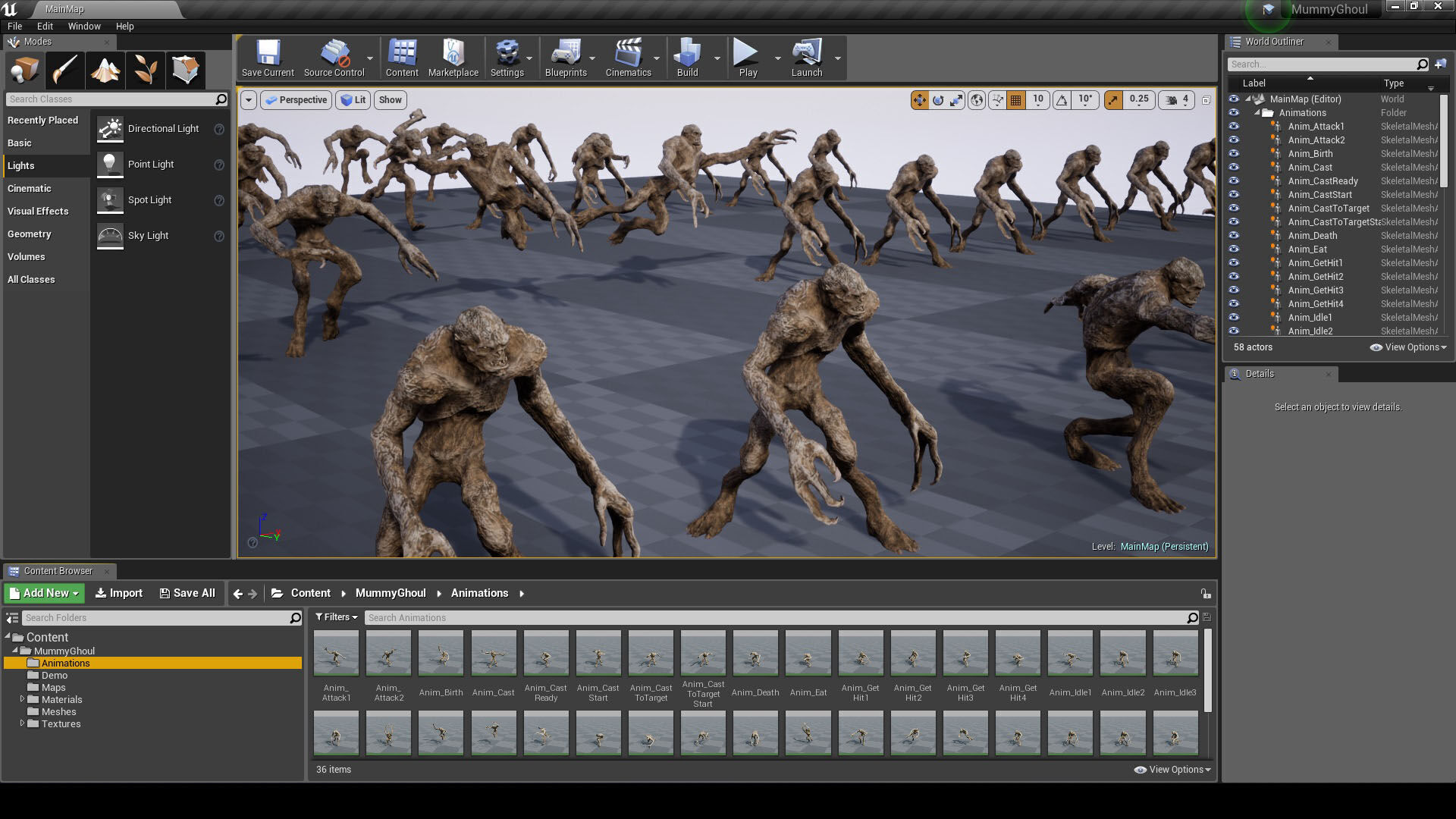Lock the Content Browser path
This screenshot has width=1456, height=819.
click(1206, 594)
